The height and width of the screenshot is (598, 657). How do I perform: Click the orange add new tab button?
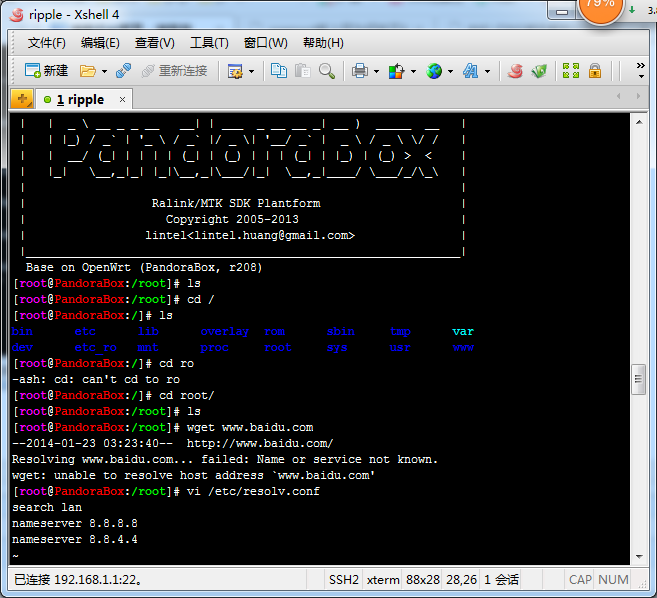22,100
